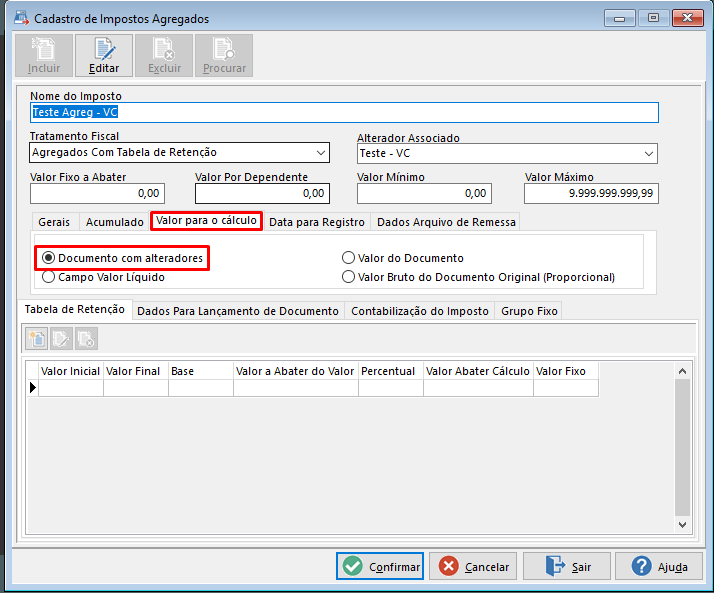Click the 'Valor Mínimo' field
Screen dimensions: 714x593
[424, 194]
